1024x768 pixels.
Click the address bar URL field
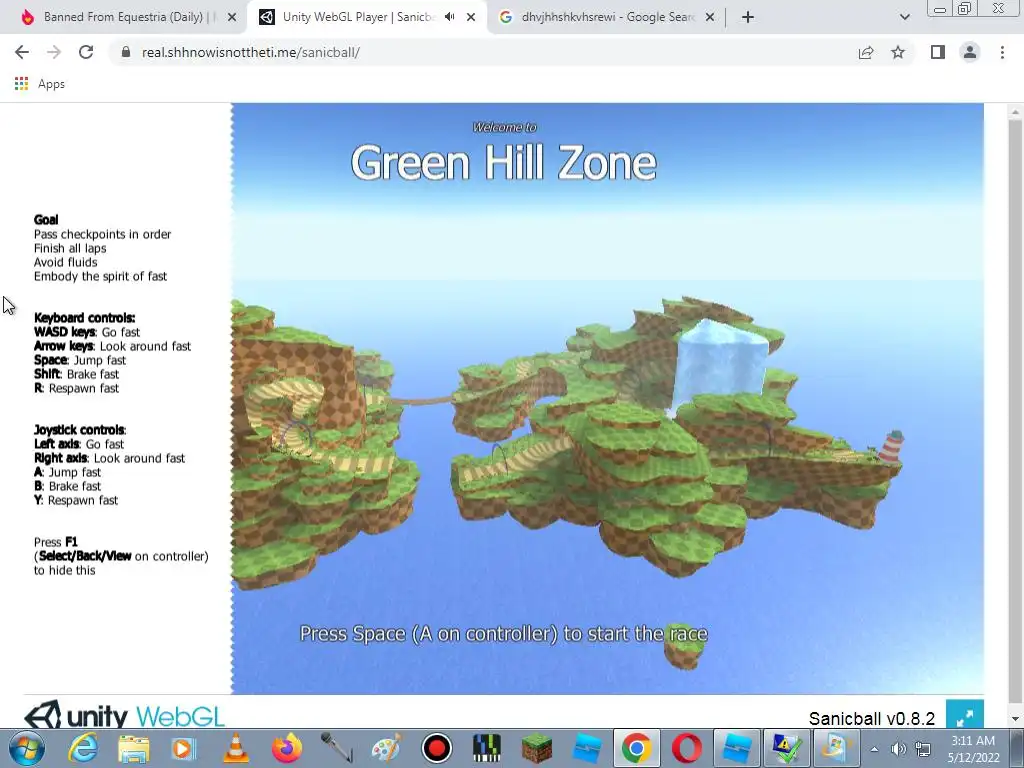pos(483,52)
